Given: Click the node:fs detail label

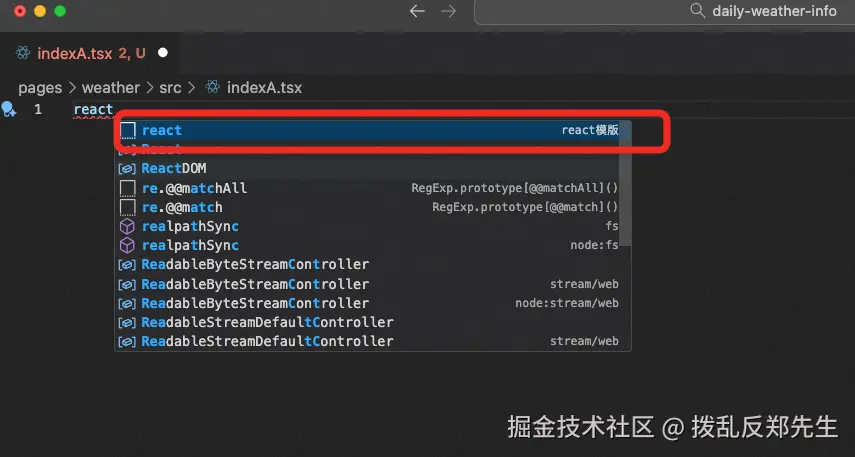Looking at the screenshot, I should pos(594,245).
